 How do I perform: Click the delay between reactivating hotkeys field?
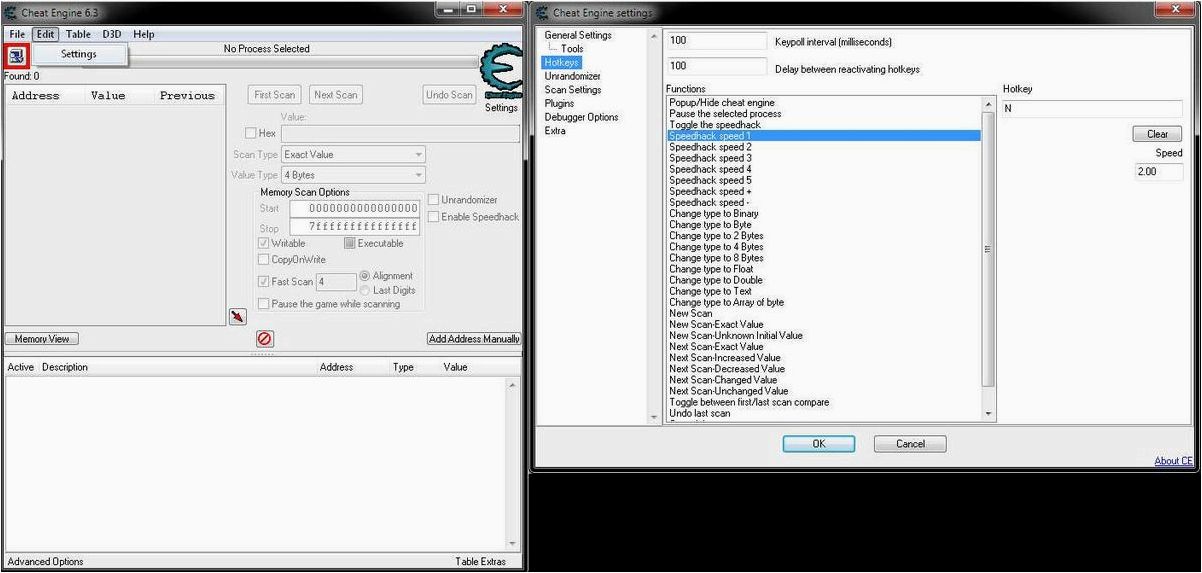pos(716,66)
